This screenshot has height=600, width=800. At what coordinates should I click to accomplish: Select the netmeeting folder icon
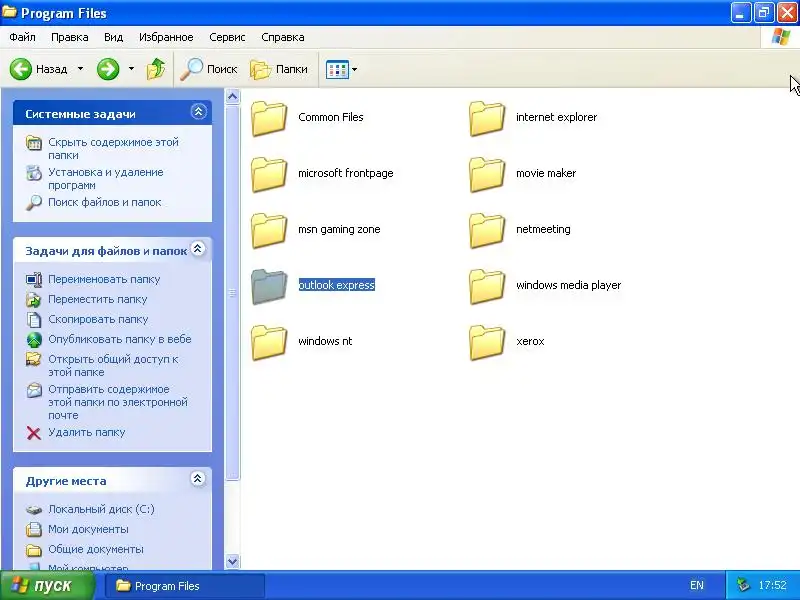point(487,231)
